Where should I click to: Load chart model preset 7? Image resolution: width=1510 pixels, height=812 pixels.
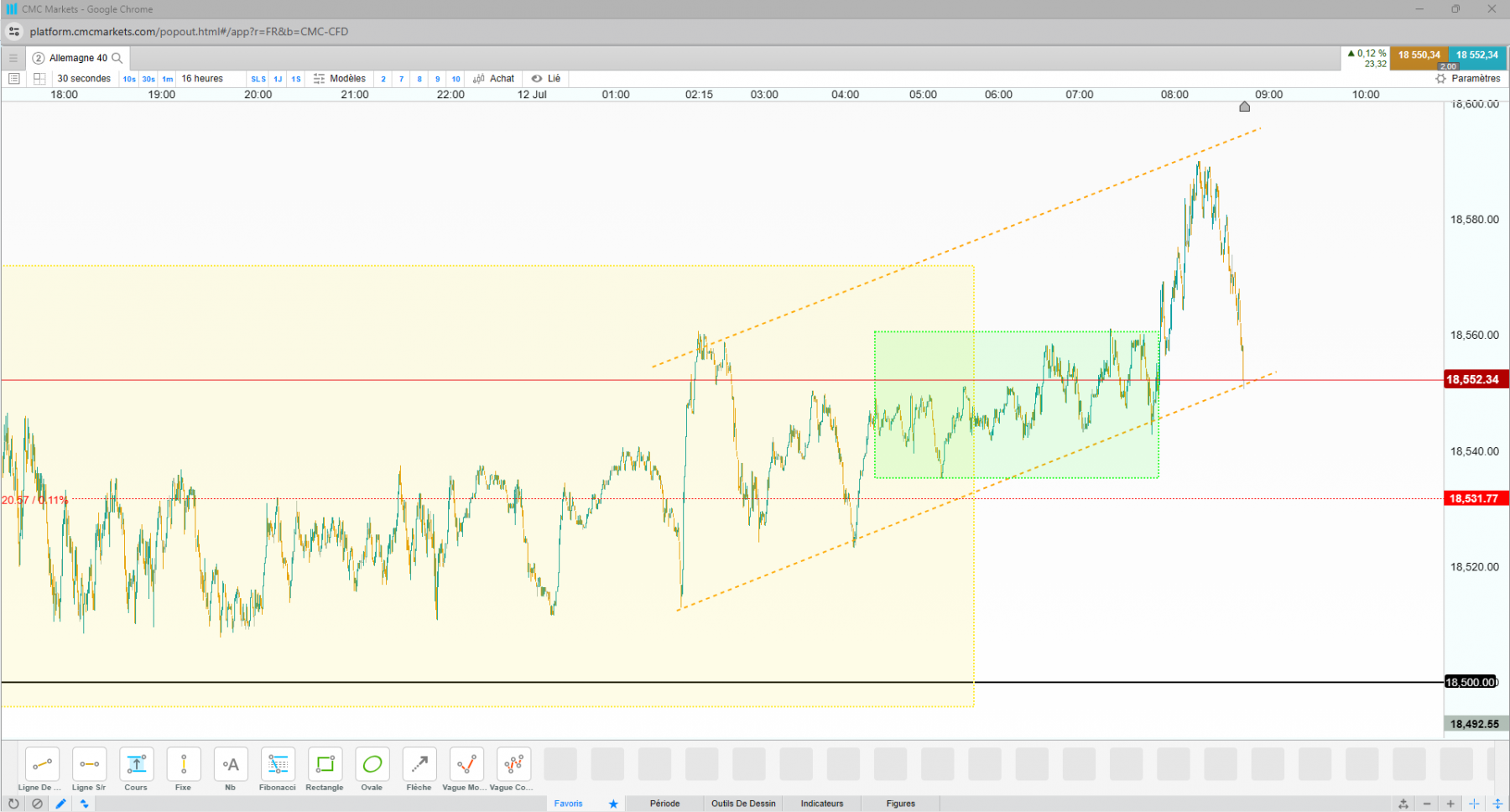tap(402, 79)
